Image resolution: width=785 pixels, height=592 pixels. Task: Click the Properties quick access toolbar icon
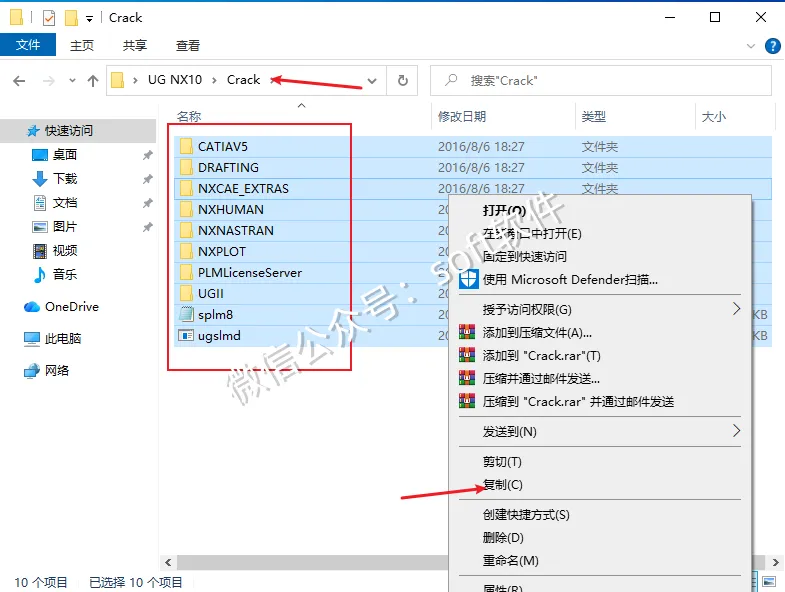49,18
